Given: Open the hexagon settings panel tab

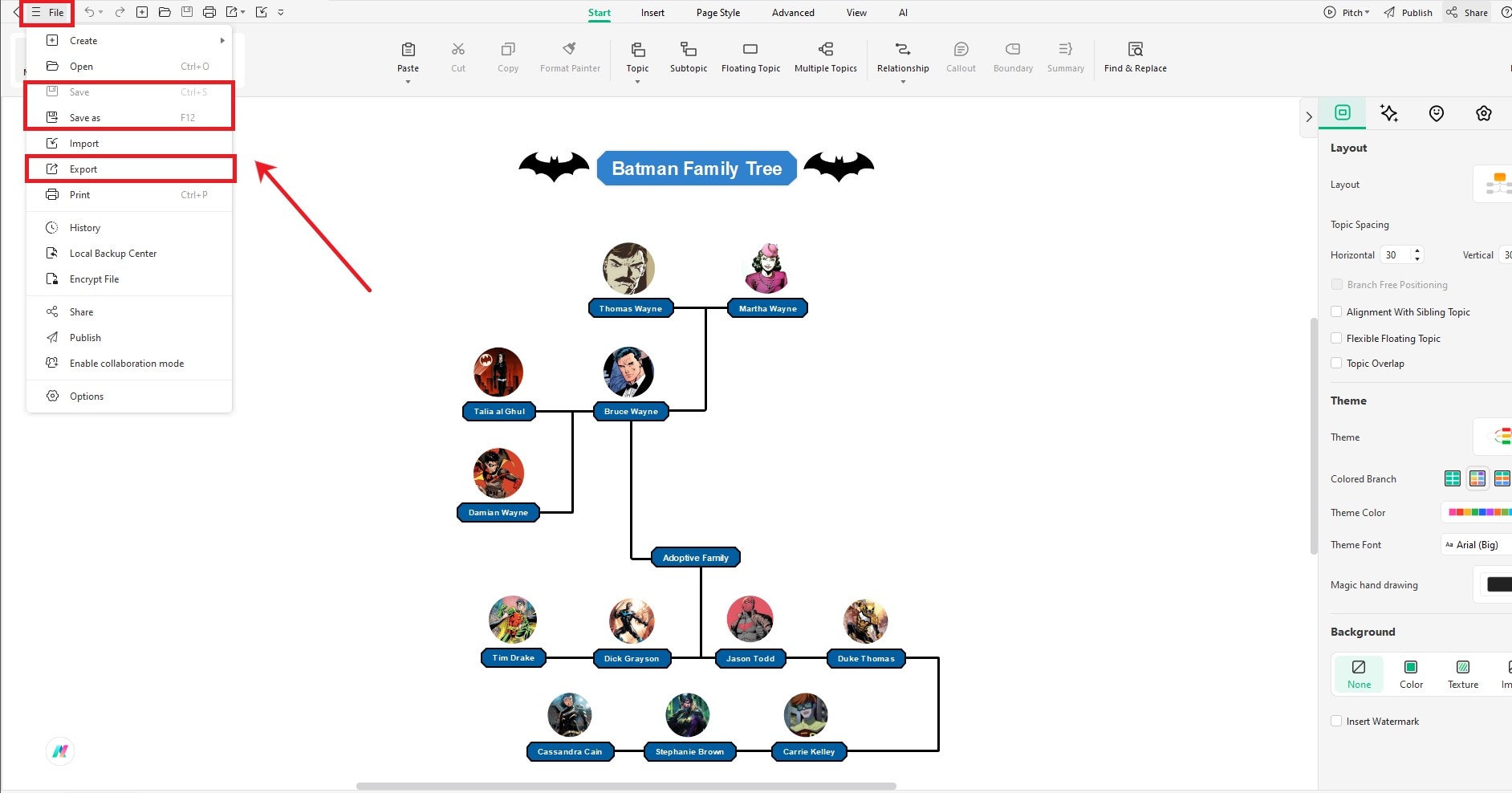Looking at the screenshot, I should coord(1484,113).
